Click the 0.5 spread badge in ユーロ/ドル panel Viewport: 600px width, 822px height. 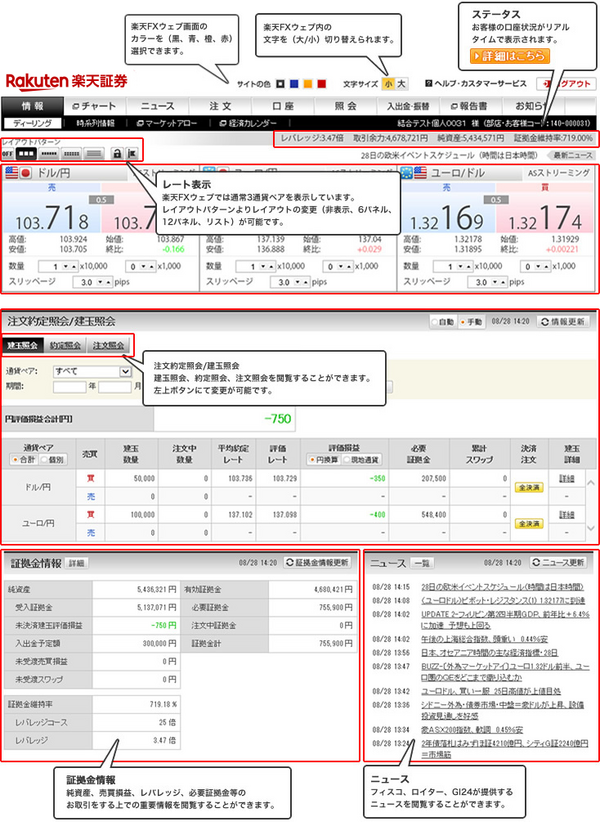(x=496, y=200)
